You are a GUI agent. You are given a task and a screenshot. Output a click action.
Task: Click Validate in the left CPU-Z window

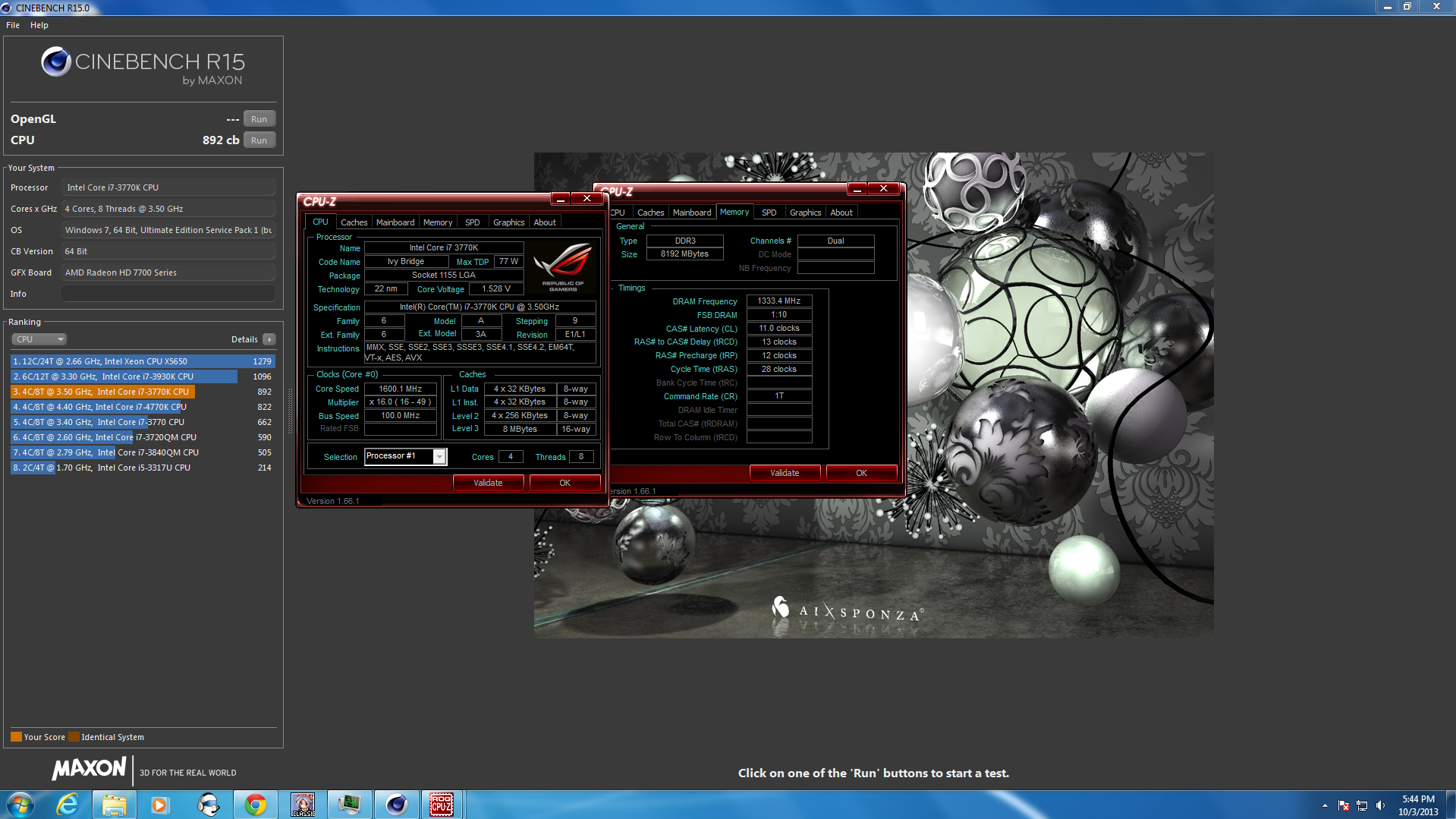point(488,483)
